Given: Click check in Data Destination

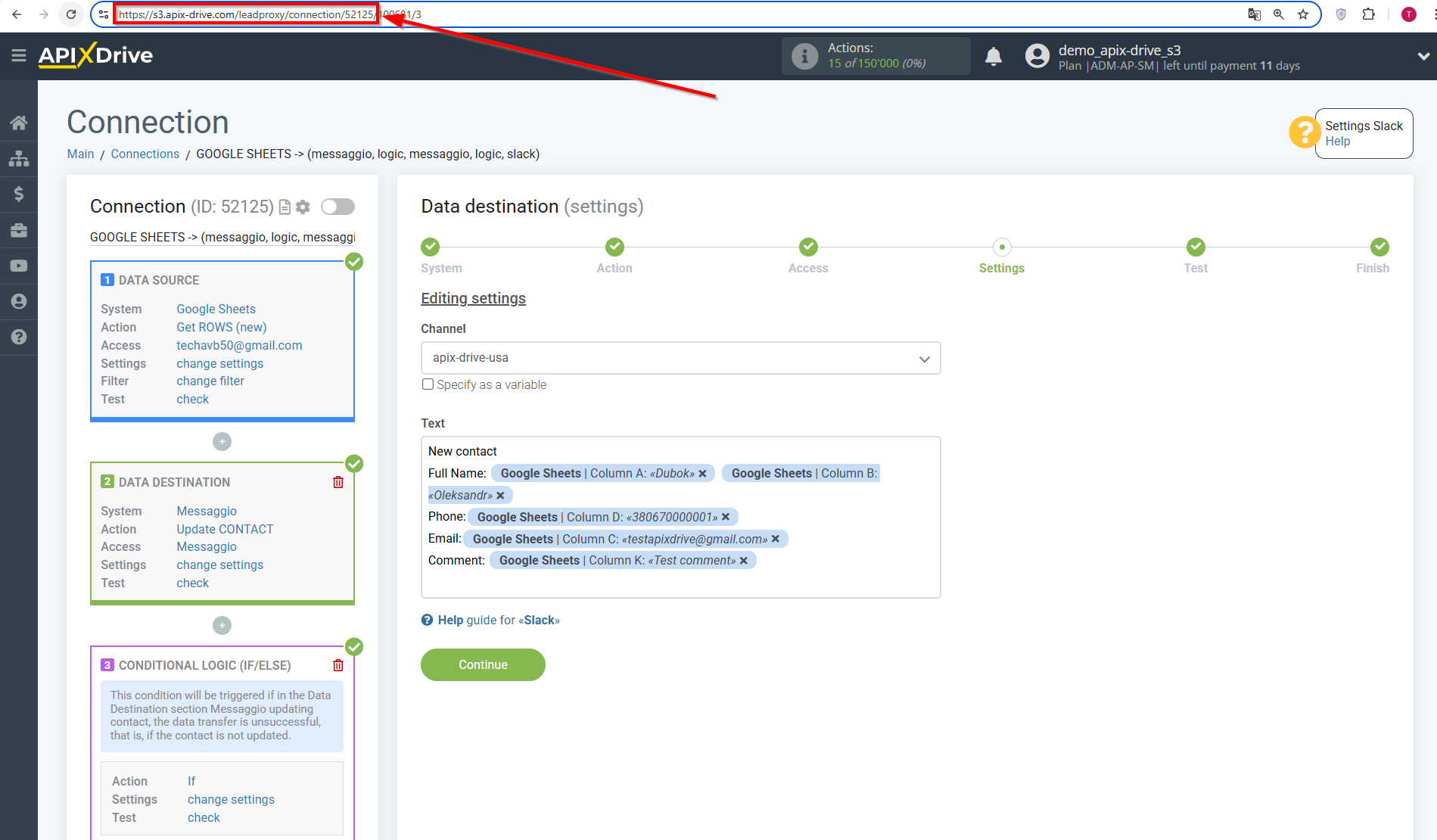Looking at the screenshot, I should (x=193, y=583).
